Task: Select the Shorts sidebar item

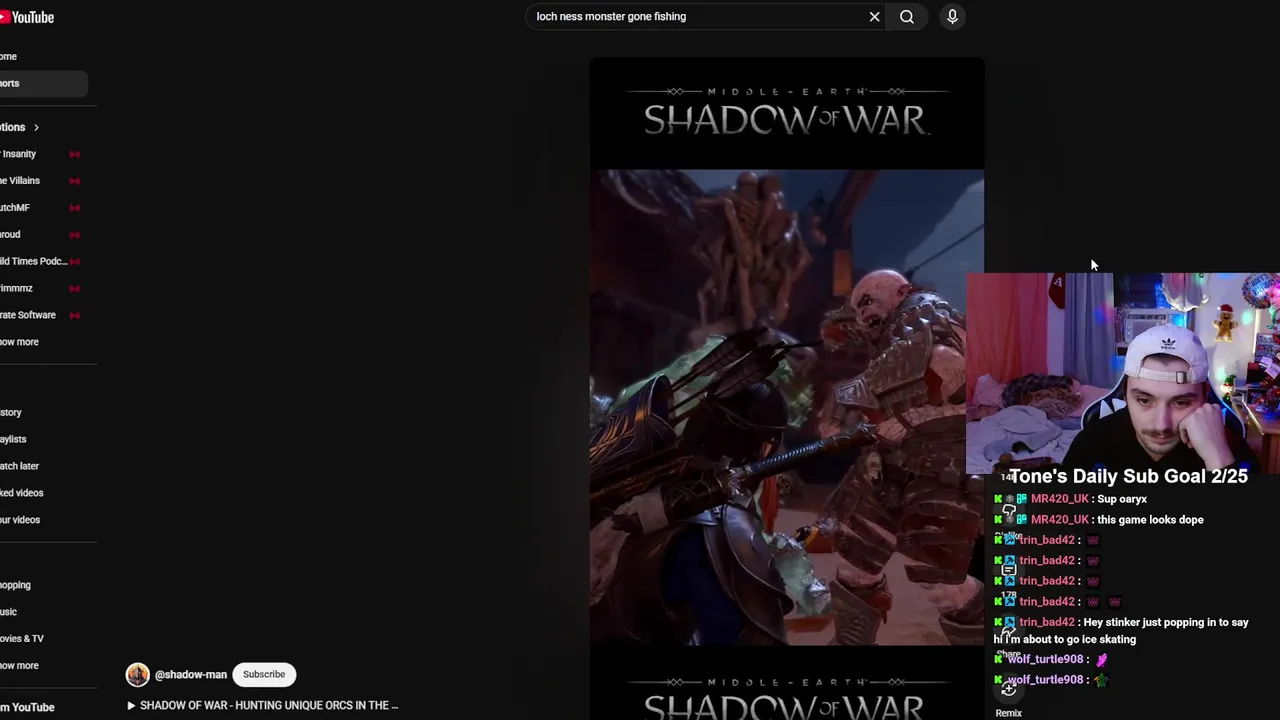Action: click(x=44, y=83)
